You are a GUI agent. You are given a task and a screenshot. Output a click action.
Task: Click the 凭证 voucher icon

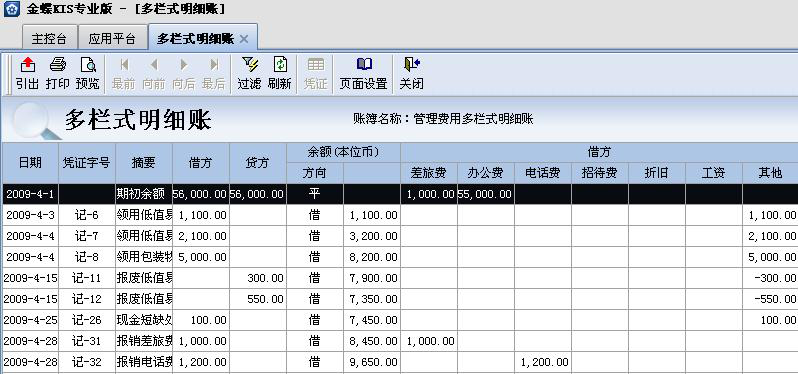(316, 65)
